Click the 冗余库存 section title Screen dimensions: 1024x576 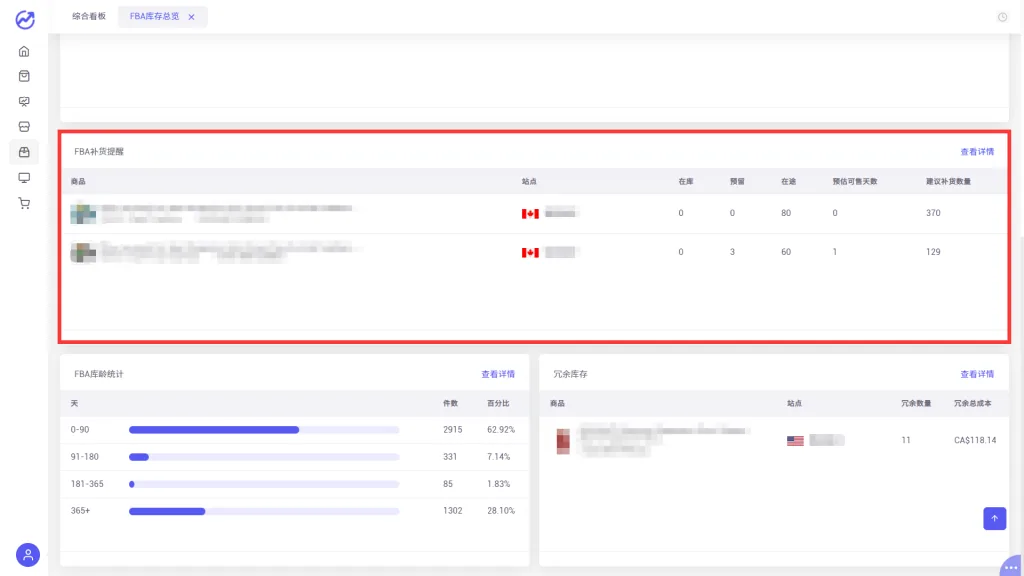[x=570, y=374]
